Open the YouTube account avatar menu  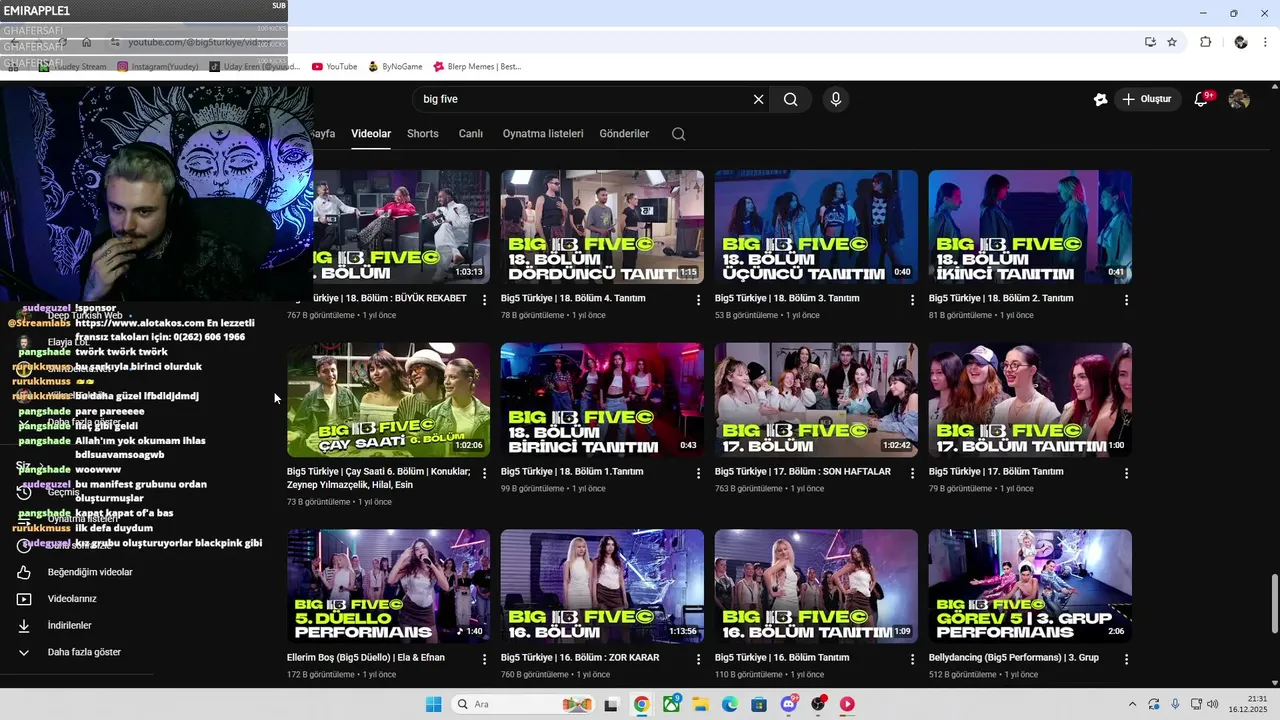[1239, 99]
